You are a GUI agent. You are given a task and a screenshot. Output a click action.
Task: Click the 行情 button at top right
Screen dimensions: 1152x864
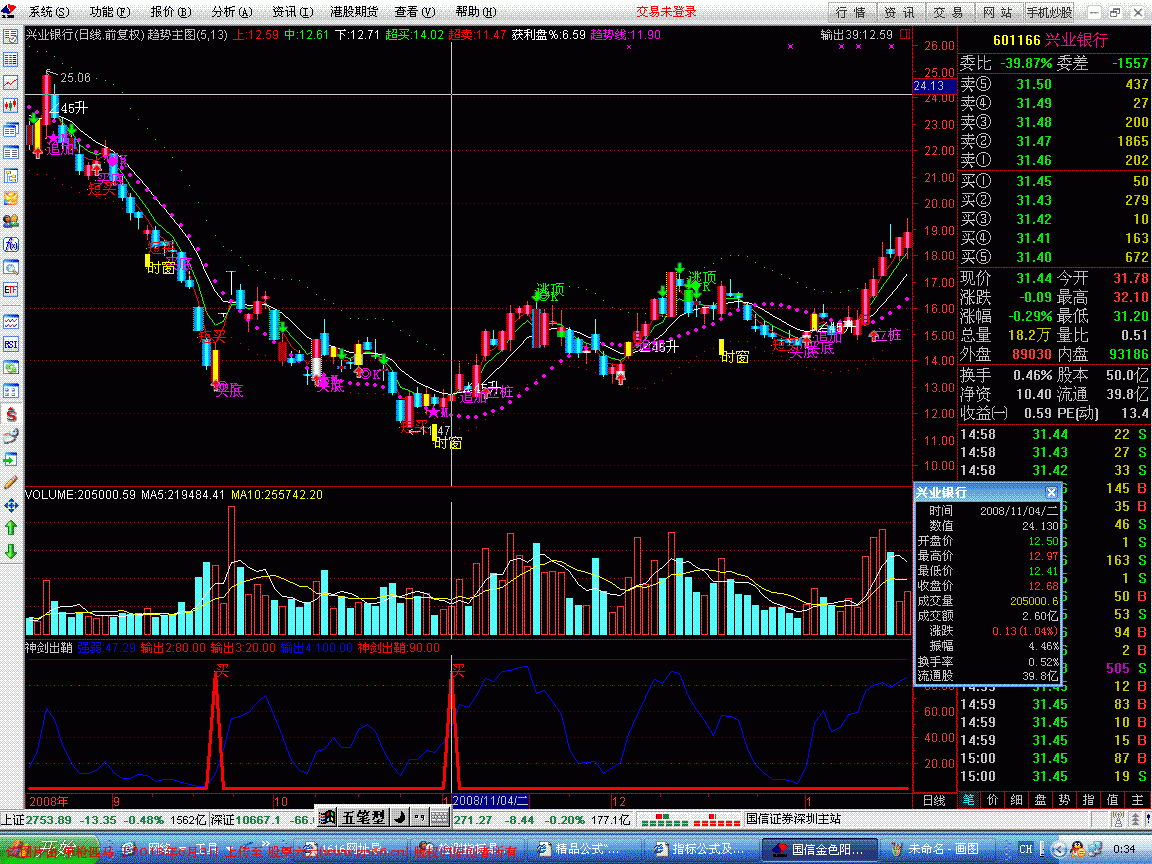(852, 12)
